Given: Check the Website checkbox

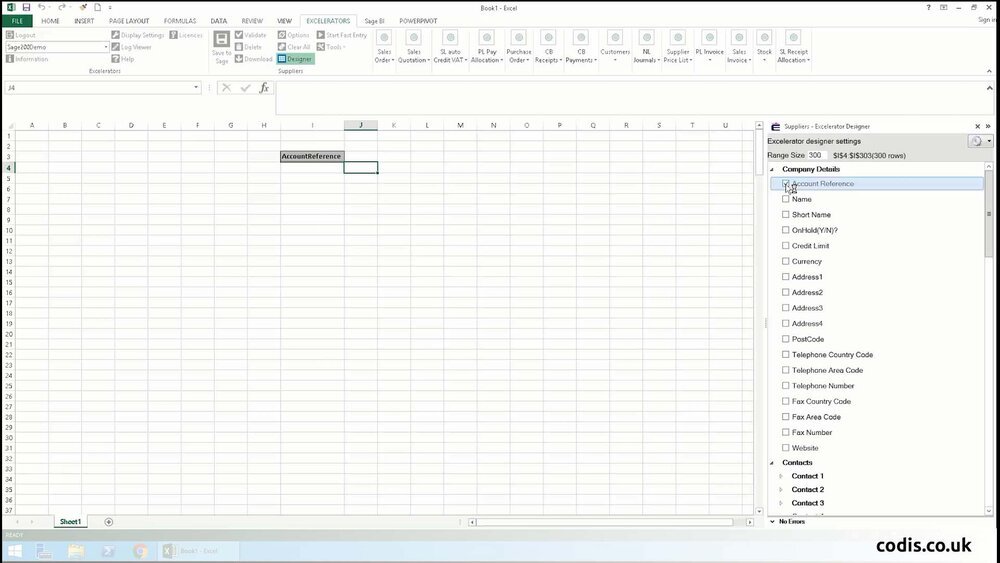Looking at the screenshot, I should coord(786,448).
